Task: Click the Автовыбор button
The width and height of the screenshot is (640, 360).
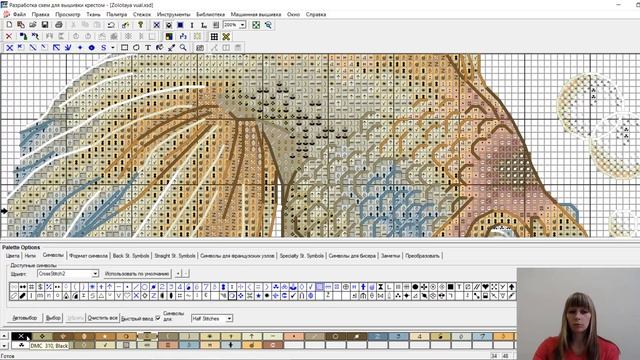Action: 24,318
